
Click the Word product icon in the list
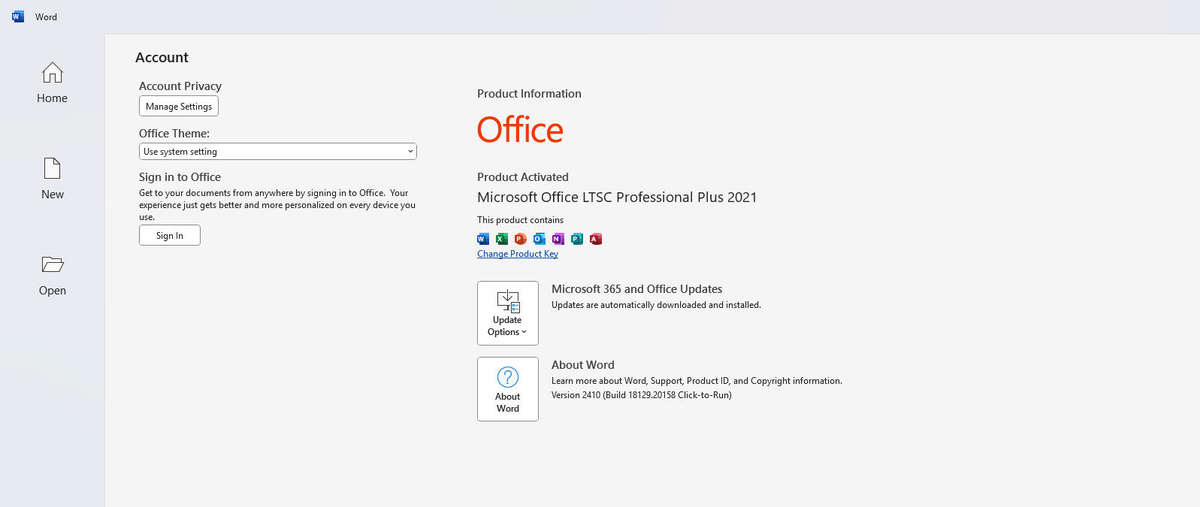pos(483,238)
